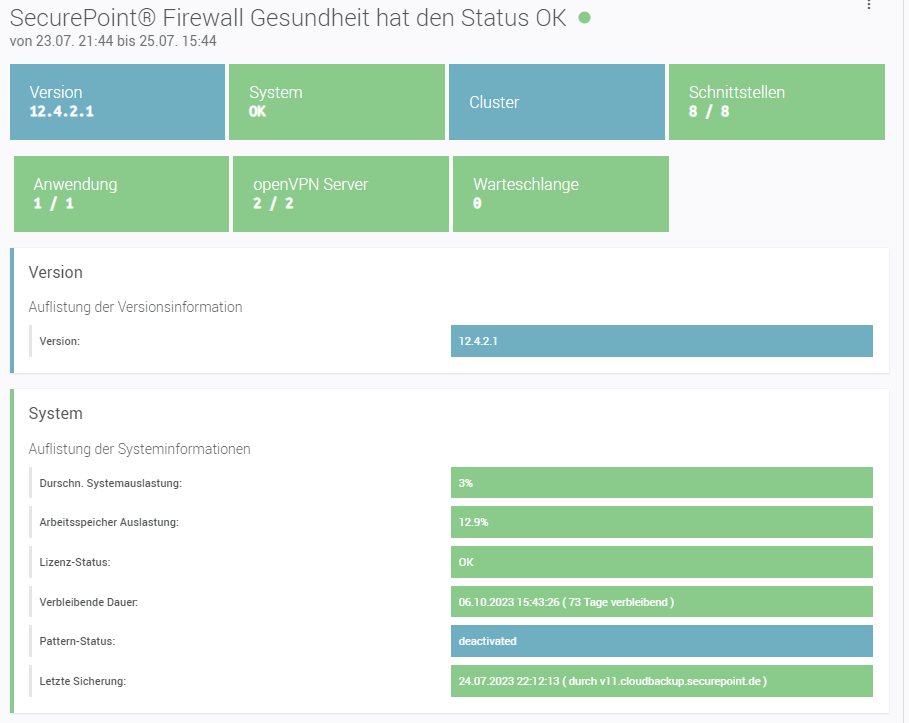Click the System section heading
This screenshot has height=723, width=909.
pos(56,413)
